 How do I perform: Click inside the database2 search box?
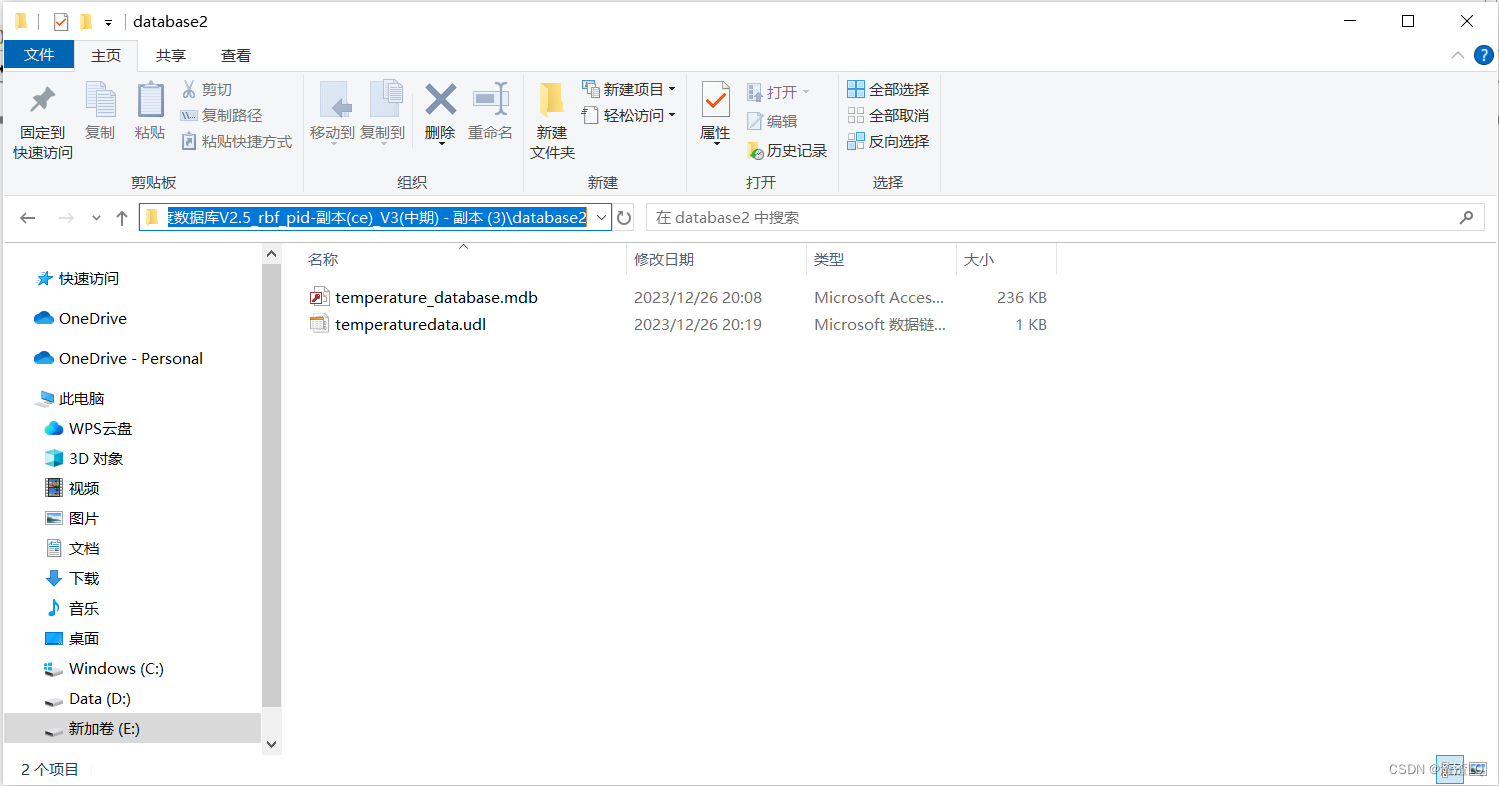point(1000,217)
